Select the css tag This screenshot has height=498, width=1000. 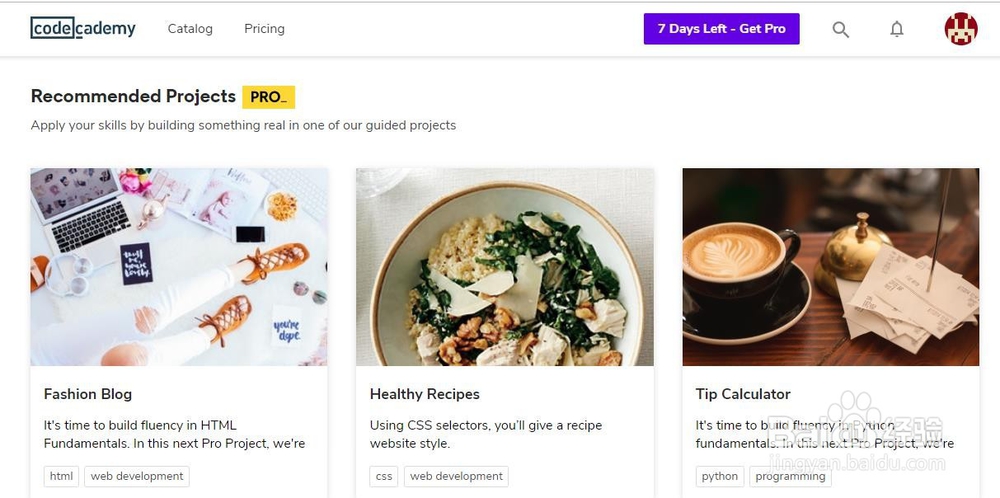click(384, 476)
